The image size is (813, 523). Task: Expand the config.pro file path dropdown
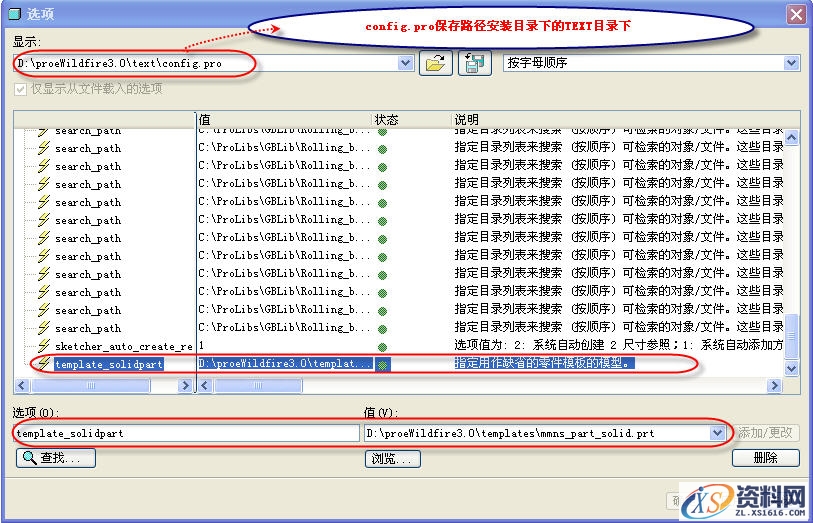click(405, 63)
